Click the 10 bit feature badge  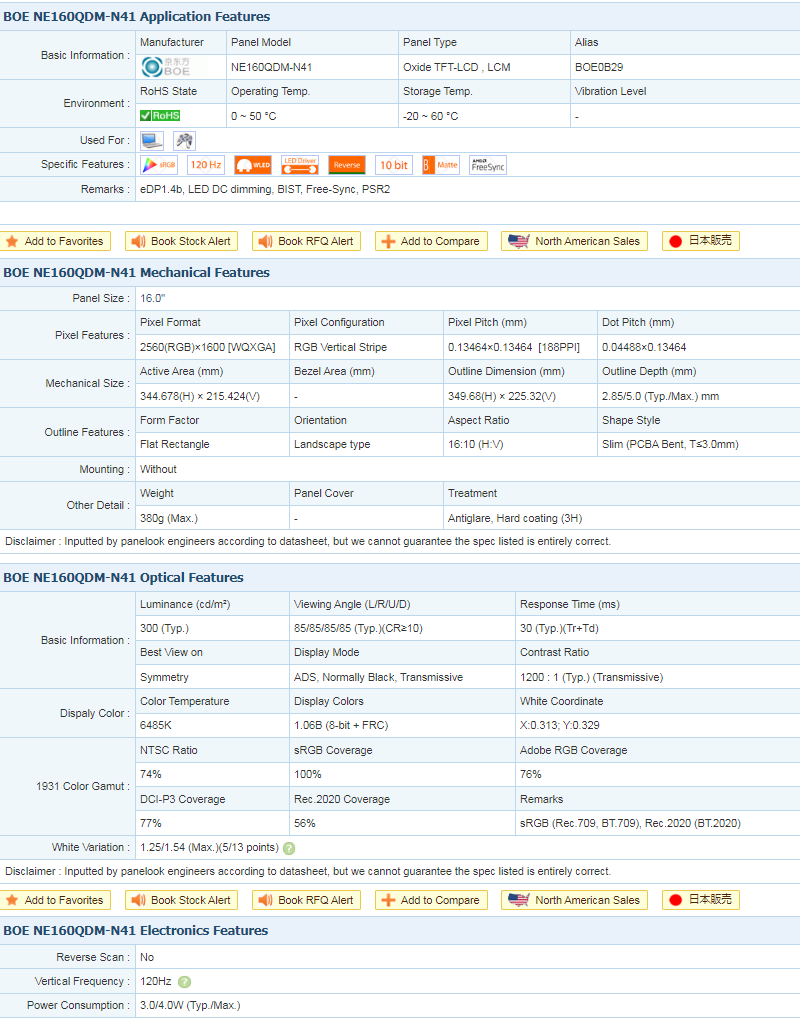pyautogui.click(x=394, y=165)
